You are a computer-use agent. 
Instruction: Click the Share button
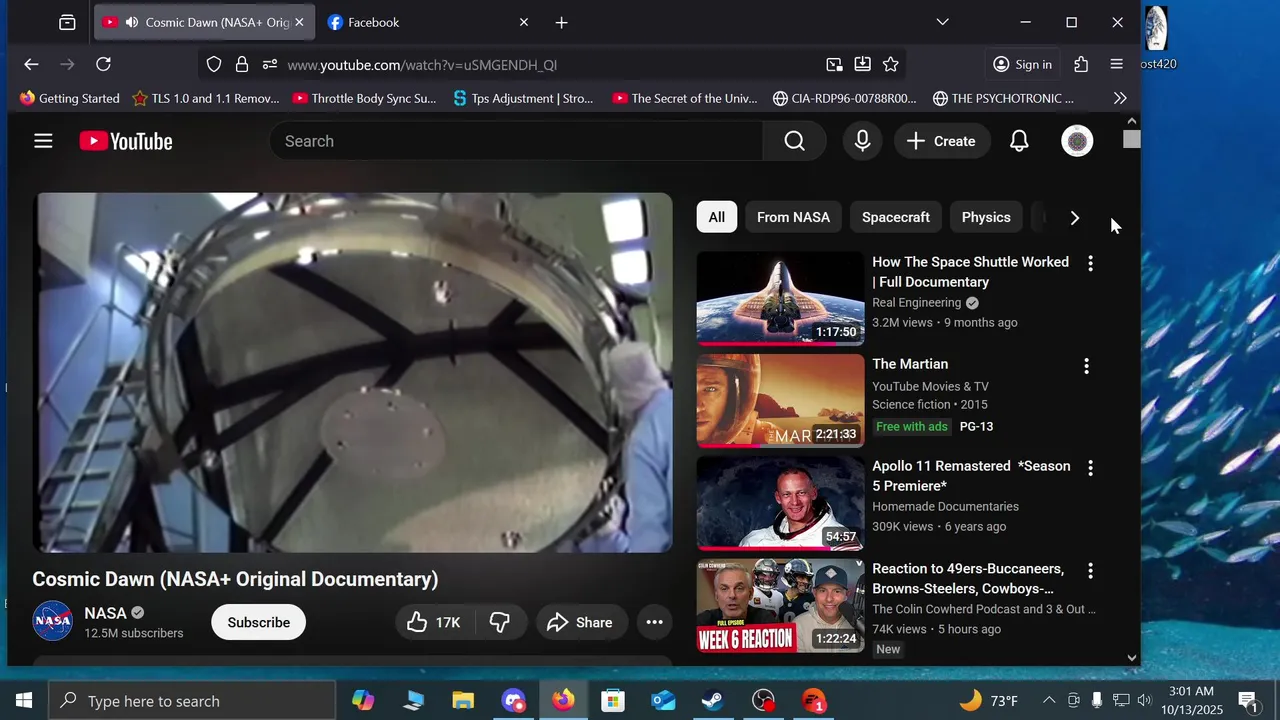point(580,622)
